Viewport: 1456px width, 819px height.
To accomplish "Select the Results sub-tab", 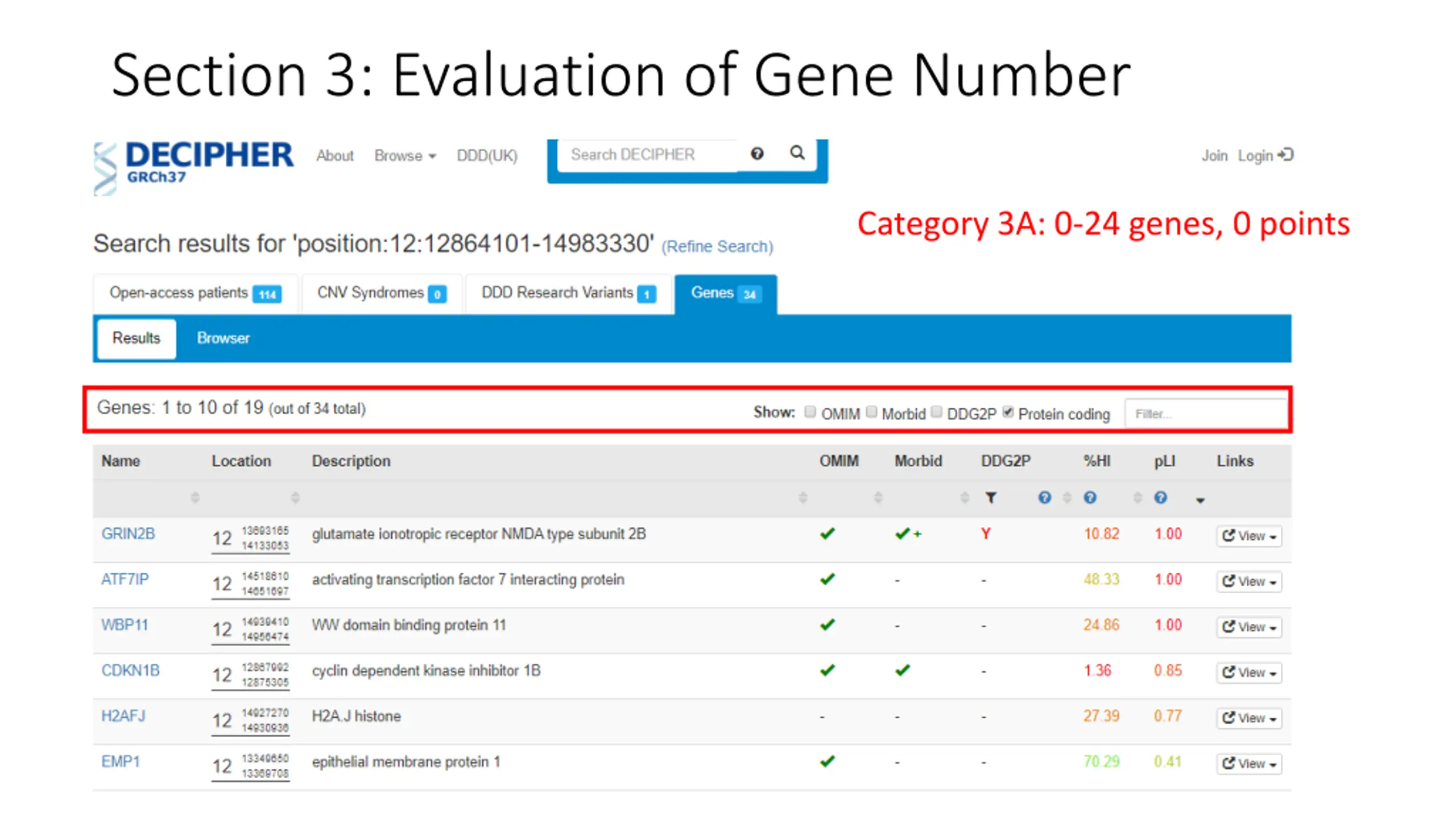I will [x=136, y=338].
